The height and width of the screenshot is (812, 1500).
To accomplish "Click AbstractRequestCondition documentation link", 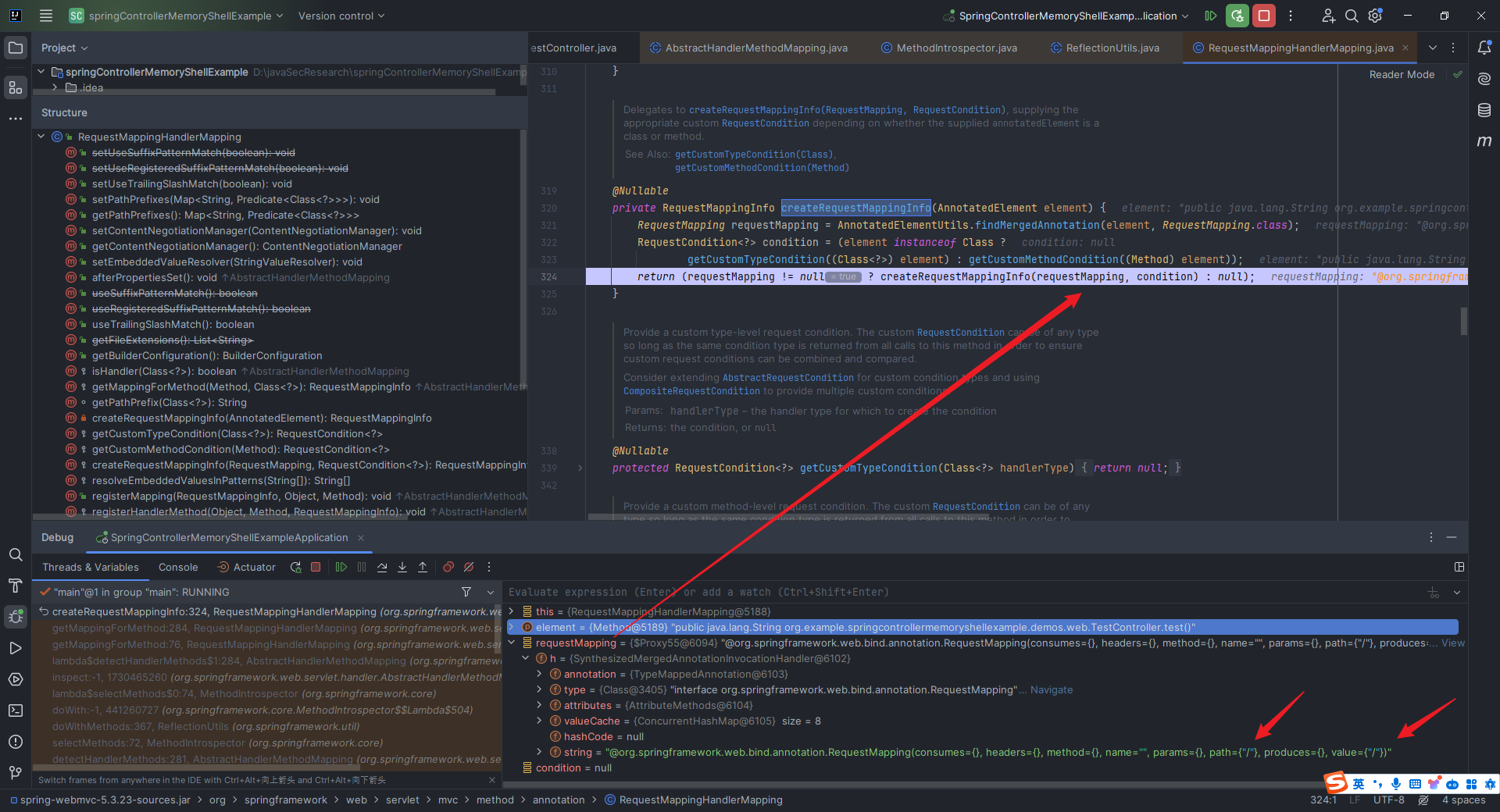I will point(787,378).
